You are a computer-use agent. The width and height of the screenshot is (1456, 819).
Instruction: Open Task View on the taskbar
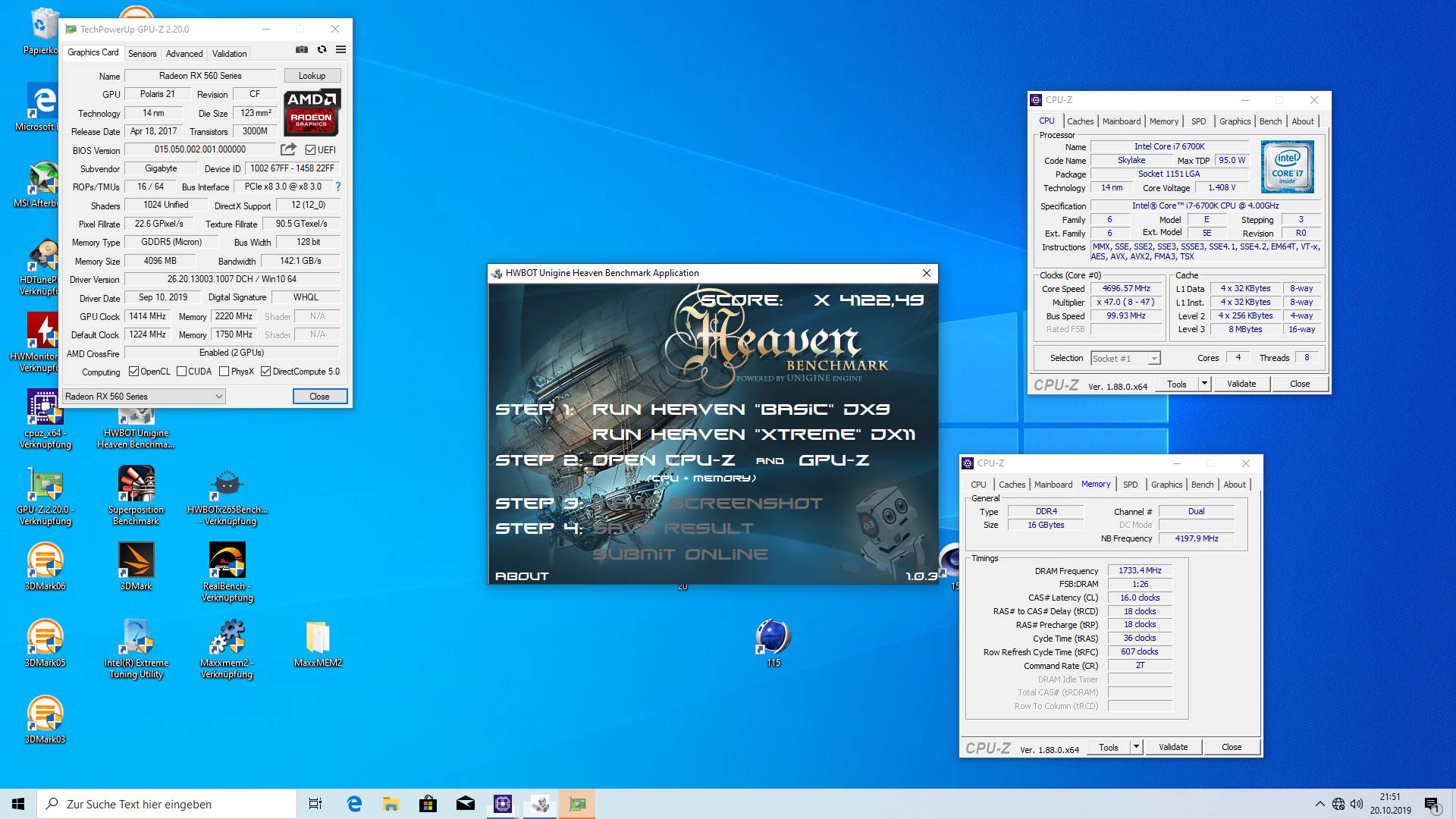pos(315,804)
